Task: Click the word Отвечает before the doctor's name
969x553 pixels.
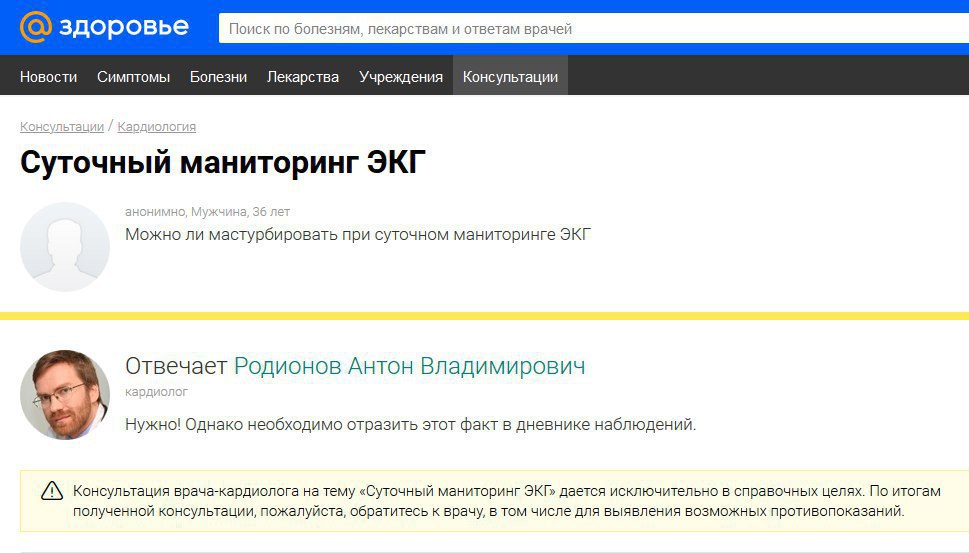Action: (176, 366)
